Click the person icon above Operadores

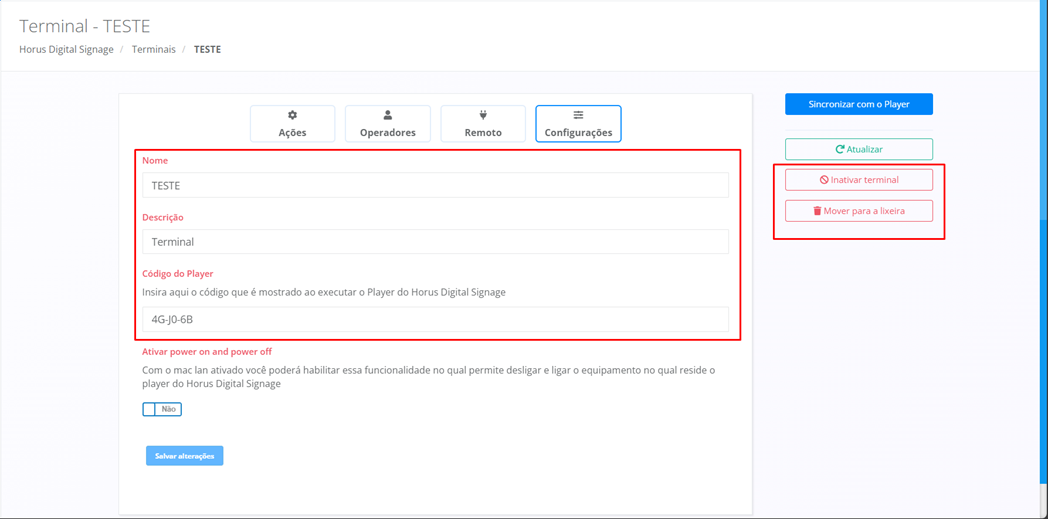tap(388, 115)
